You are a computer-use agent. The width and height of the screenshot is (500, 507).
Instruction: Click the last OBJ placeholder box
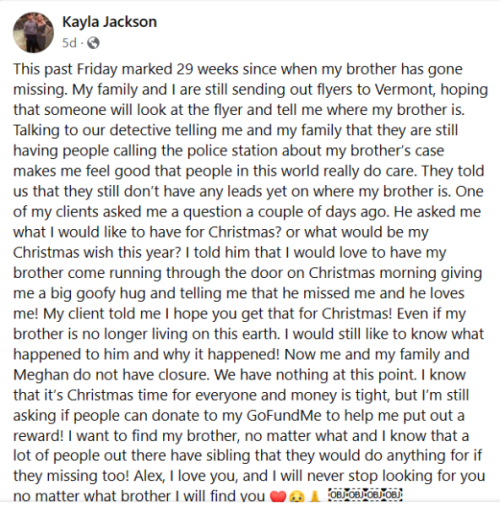tap(393, 494)
